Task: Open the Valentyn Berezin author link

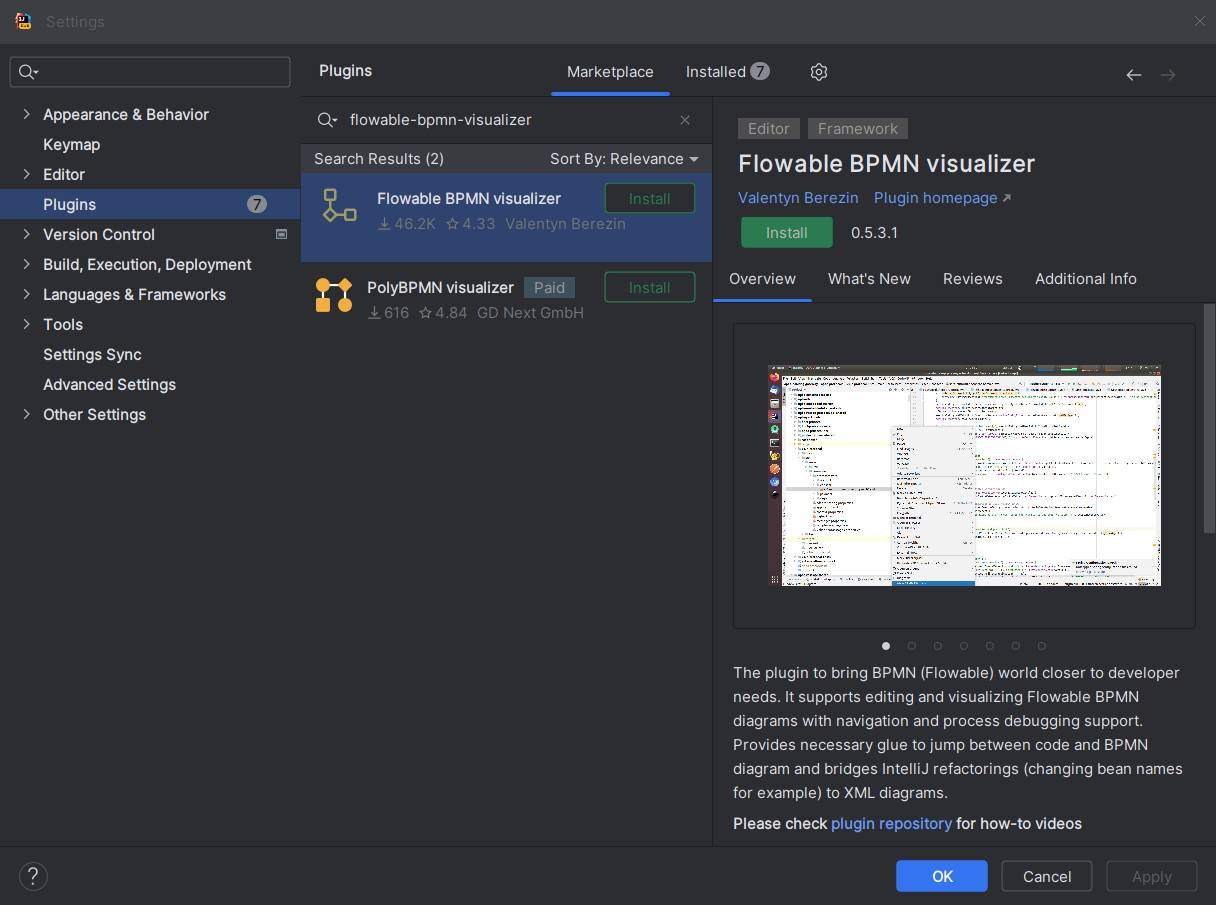Action: [x=798, y=198]
